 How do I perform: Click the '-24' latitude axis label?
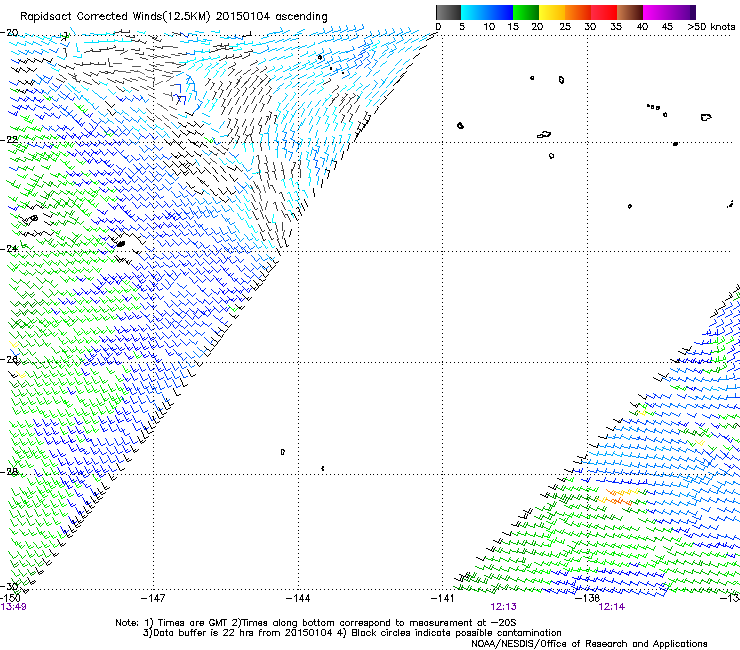(9, 248)
